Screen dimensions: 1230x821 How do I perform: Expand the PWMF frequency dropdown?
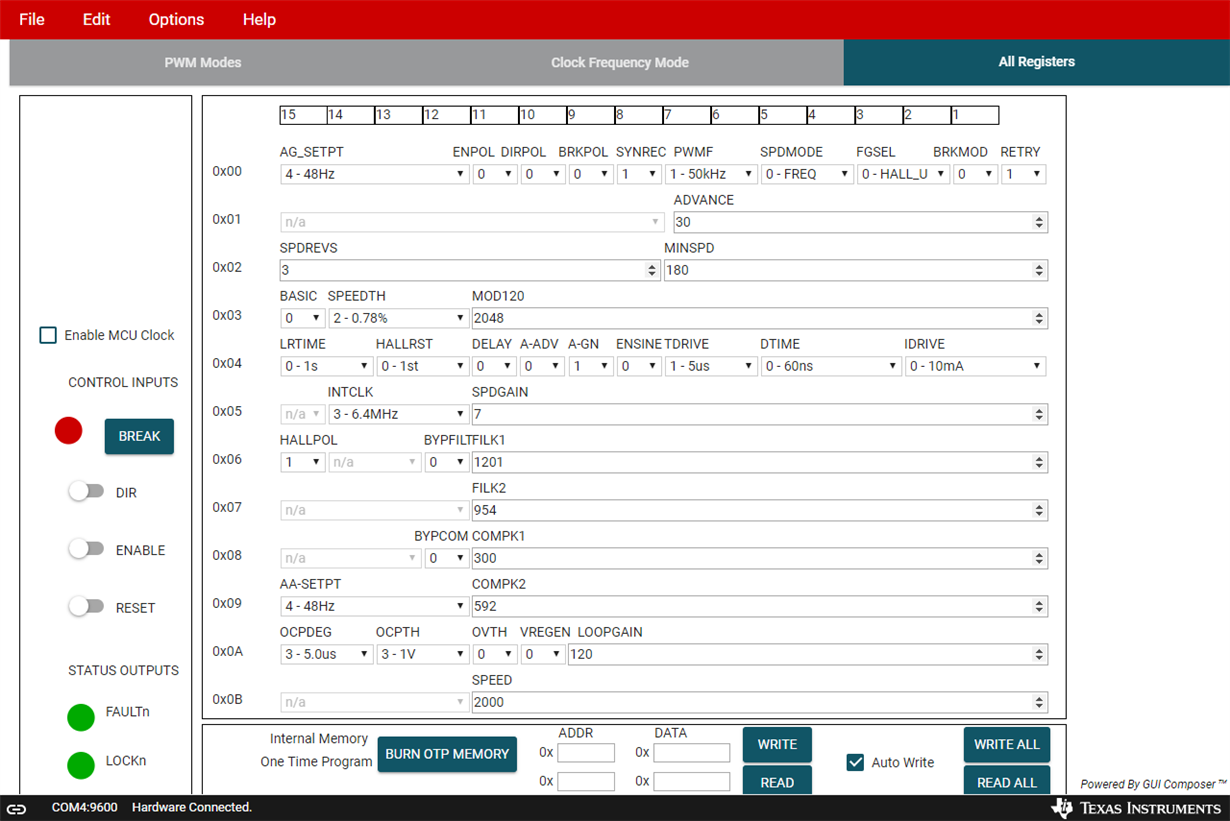point(711,174)
